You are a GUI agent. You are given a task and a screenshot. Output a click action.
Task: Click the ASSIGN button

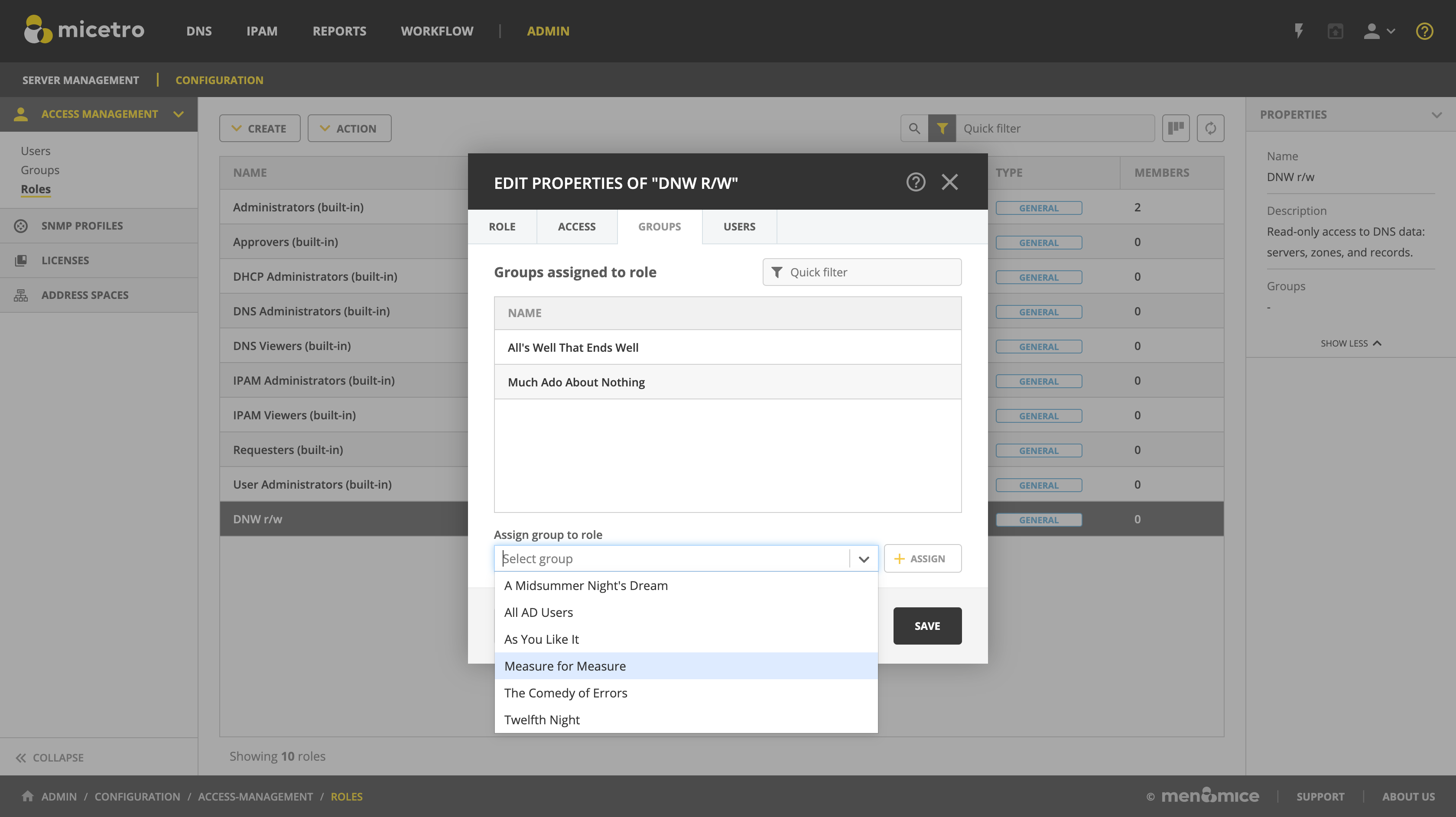(923, 559)
